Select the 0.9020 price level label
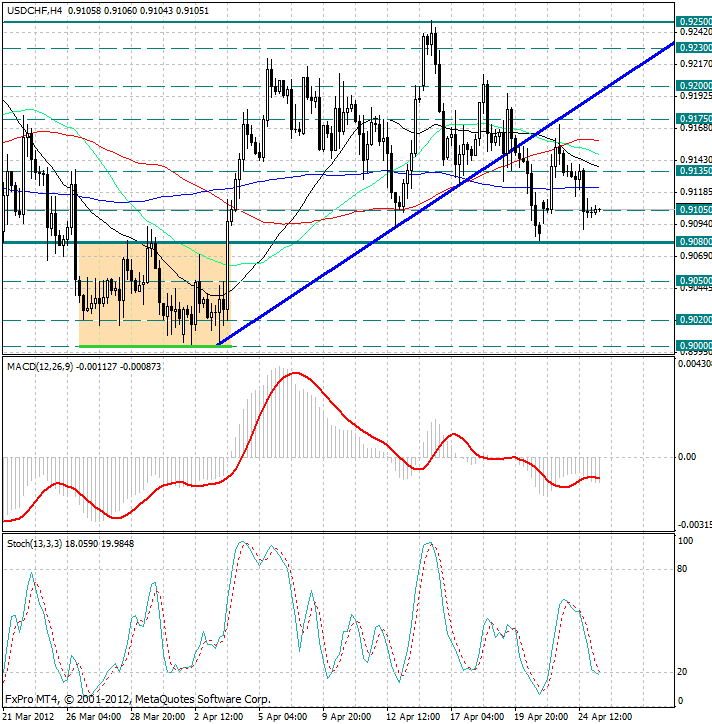 [695, 320]
